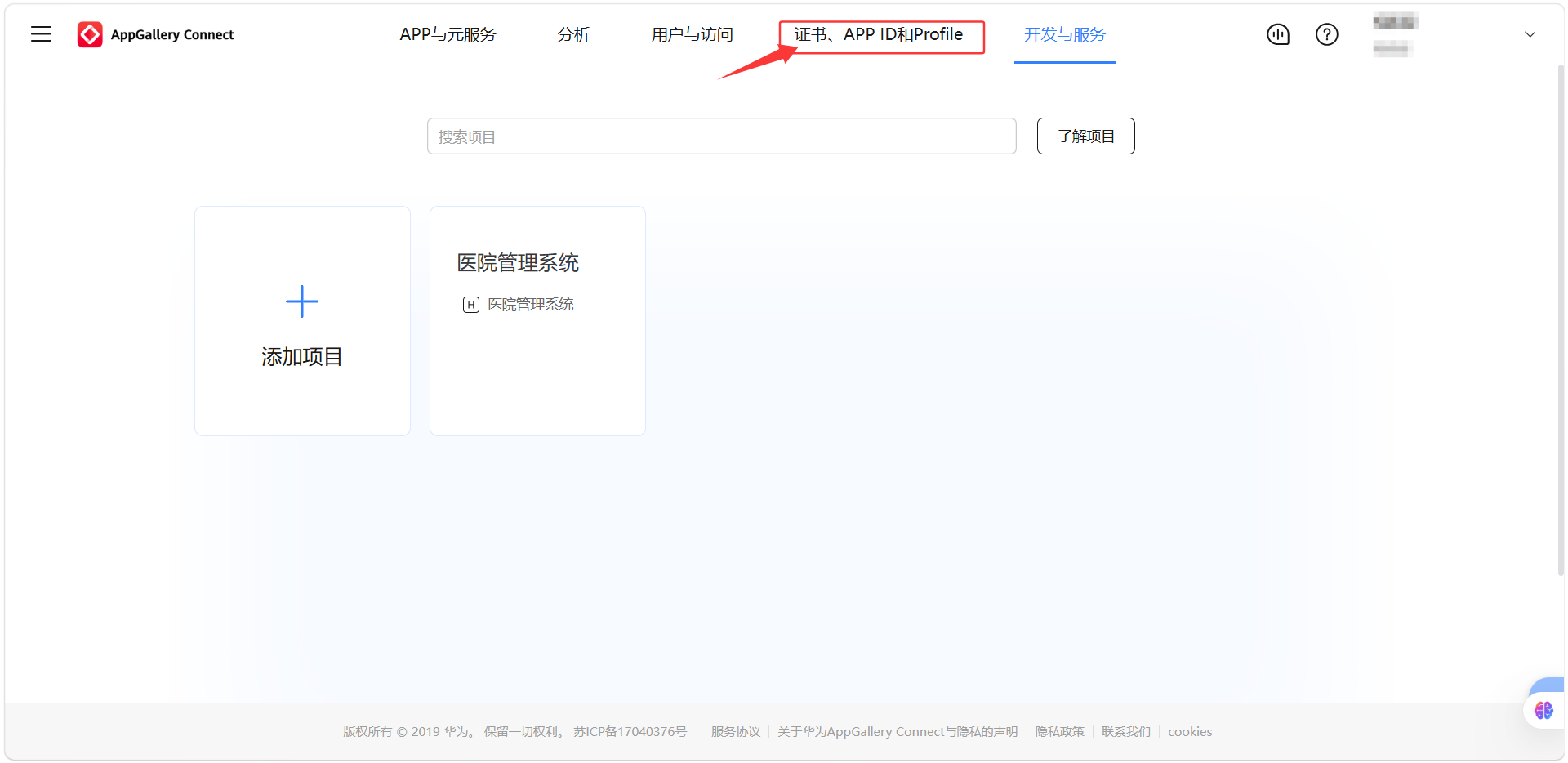Open the 医院管理系统 app entry
The width and height of the screenshot is (1568, 763).
point(531,305)
